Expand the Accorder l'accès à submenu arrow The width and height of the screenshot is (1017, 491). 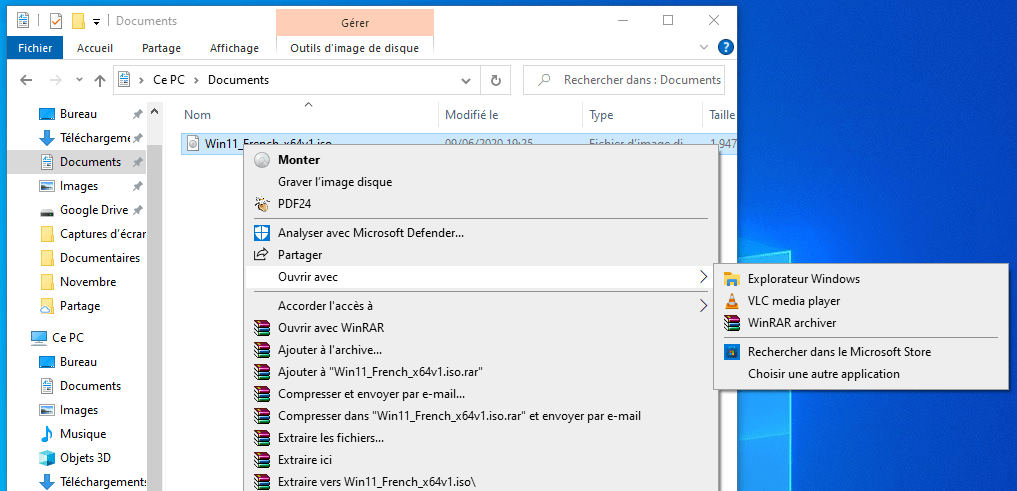click(704, 305)
